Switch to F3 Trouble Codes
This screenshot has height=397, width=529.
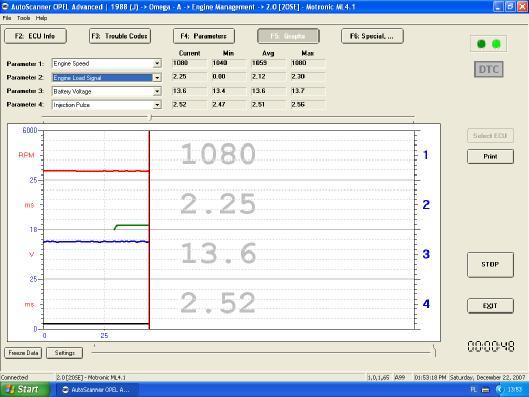point(120,36)
